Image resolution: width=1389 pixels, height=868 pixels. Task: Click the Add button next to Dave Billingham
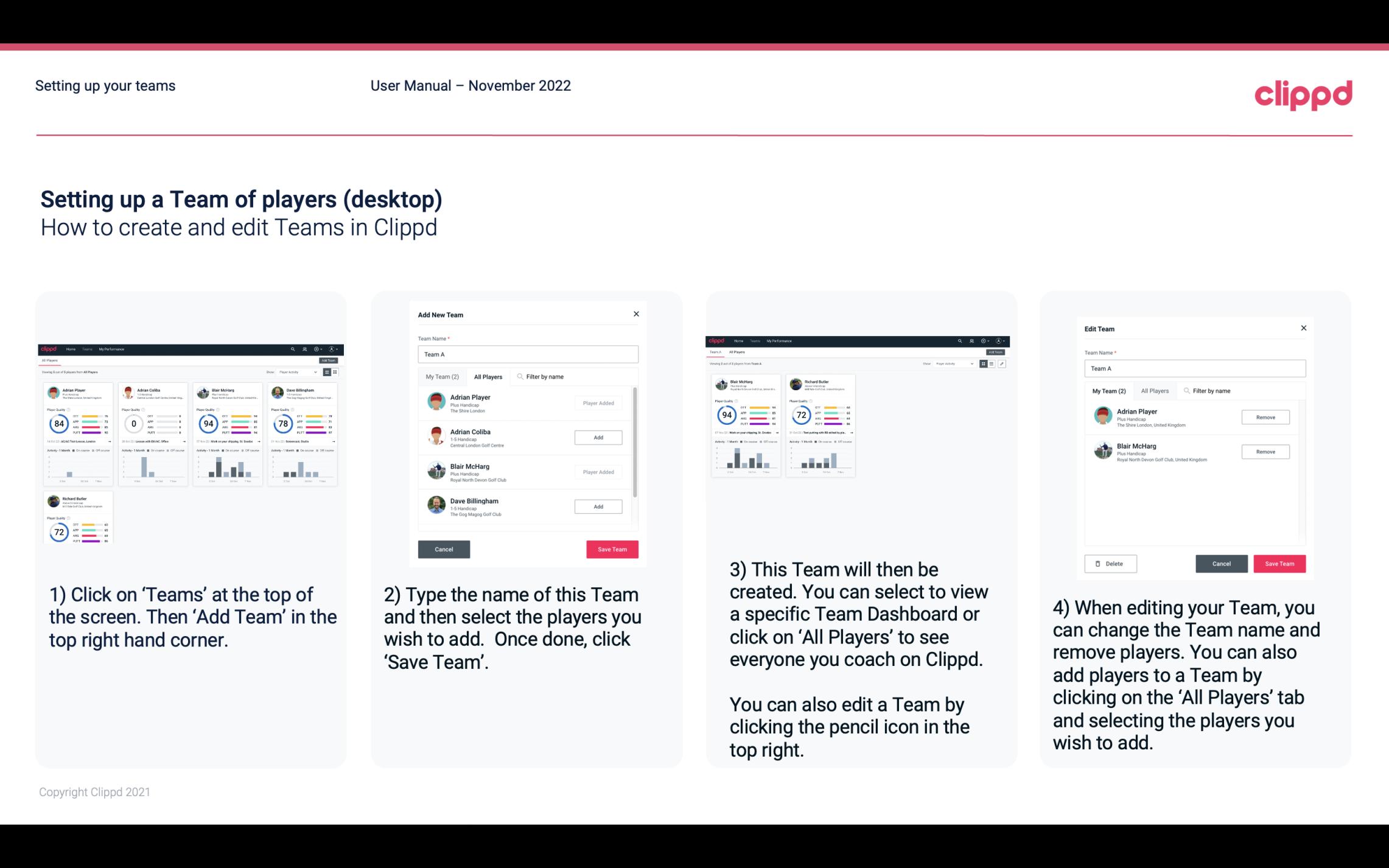[597, 506]
